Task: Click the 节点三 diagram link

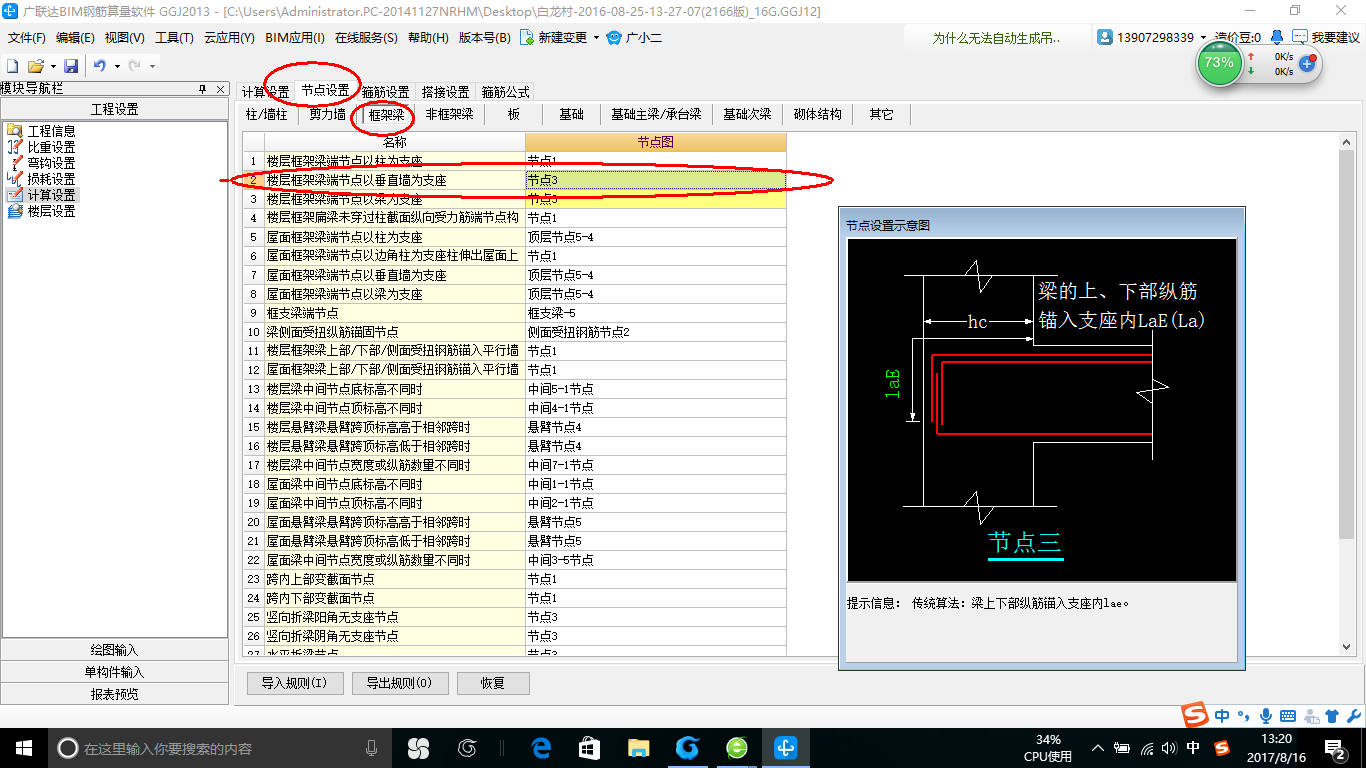Action: point(1024,543)
